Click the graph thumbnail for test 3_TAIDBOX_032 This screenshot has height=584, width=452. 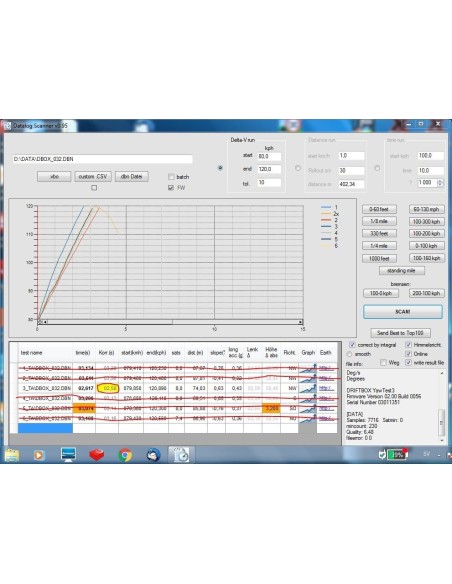click(308, 388)
